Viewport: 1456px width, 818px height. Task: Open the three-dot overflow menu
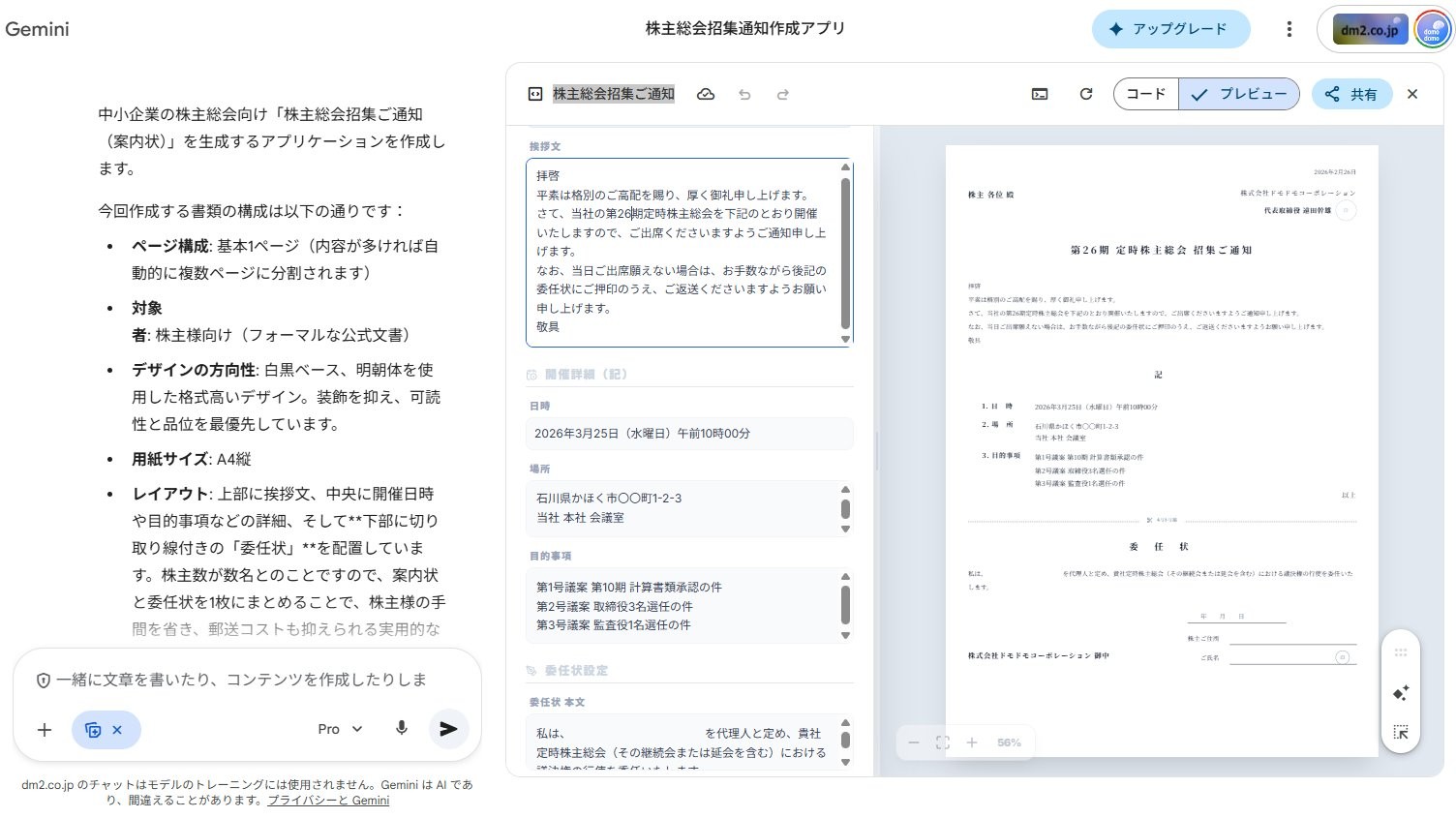click(x=1289, y=29)
